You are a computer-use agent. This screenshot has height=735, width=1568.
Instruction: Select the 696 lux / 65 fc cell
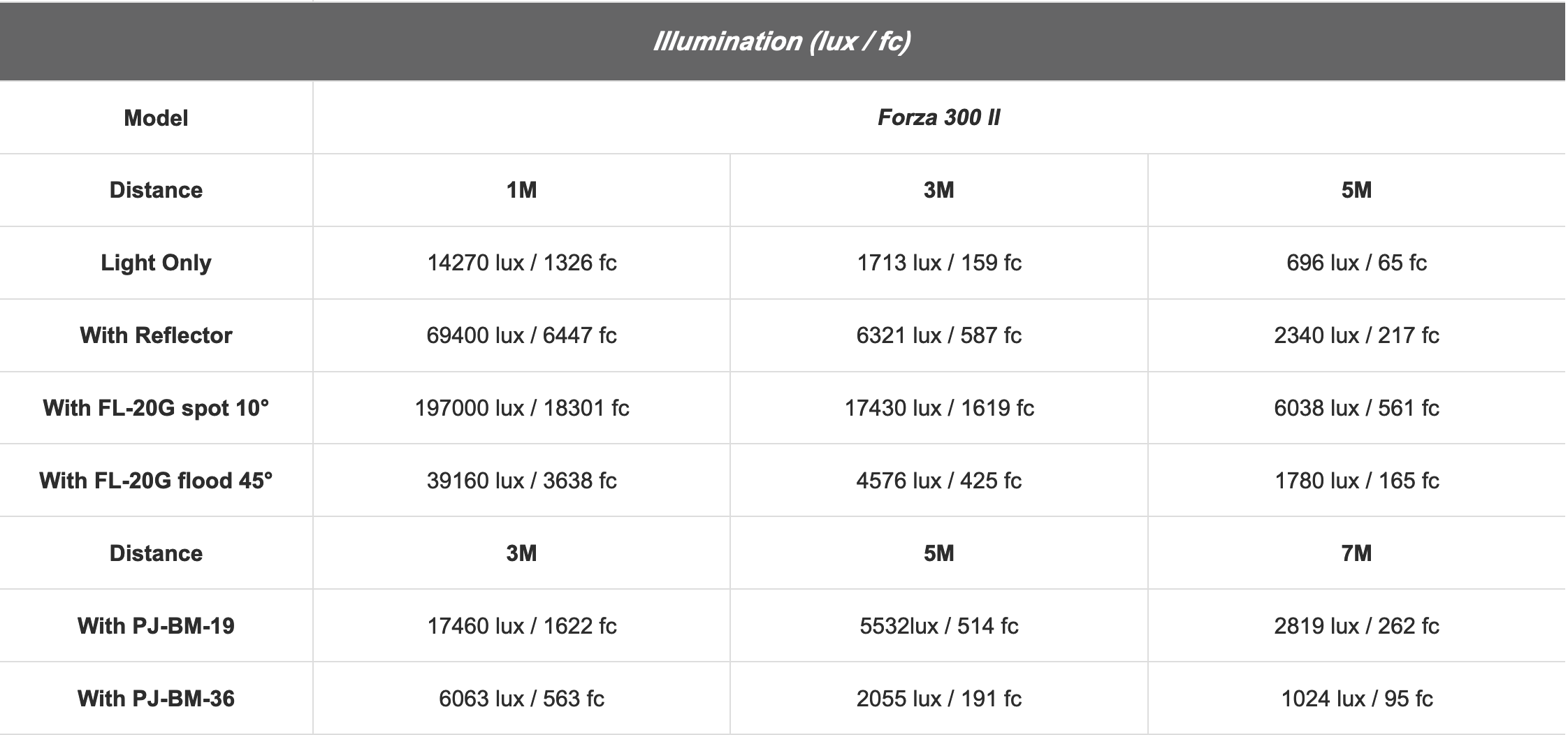coord(1356,263)
